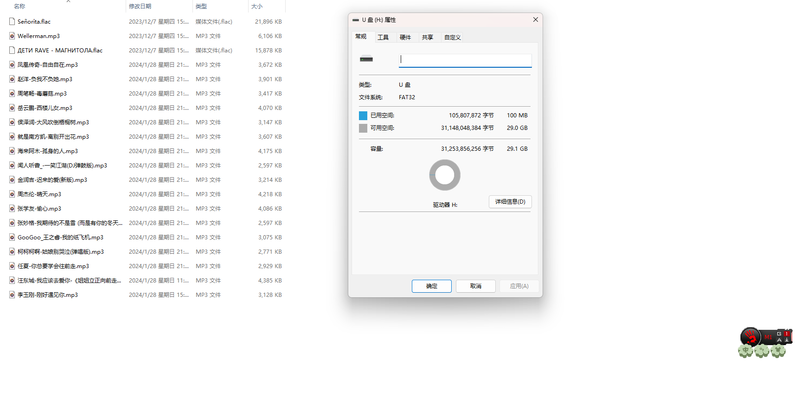The height and width of the screenshot is (398, 800).
Task: Click the drive icon in the properties dialog
Action: coord(366,59)
